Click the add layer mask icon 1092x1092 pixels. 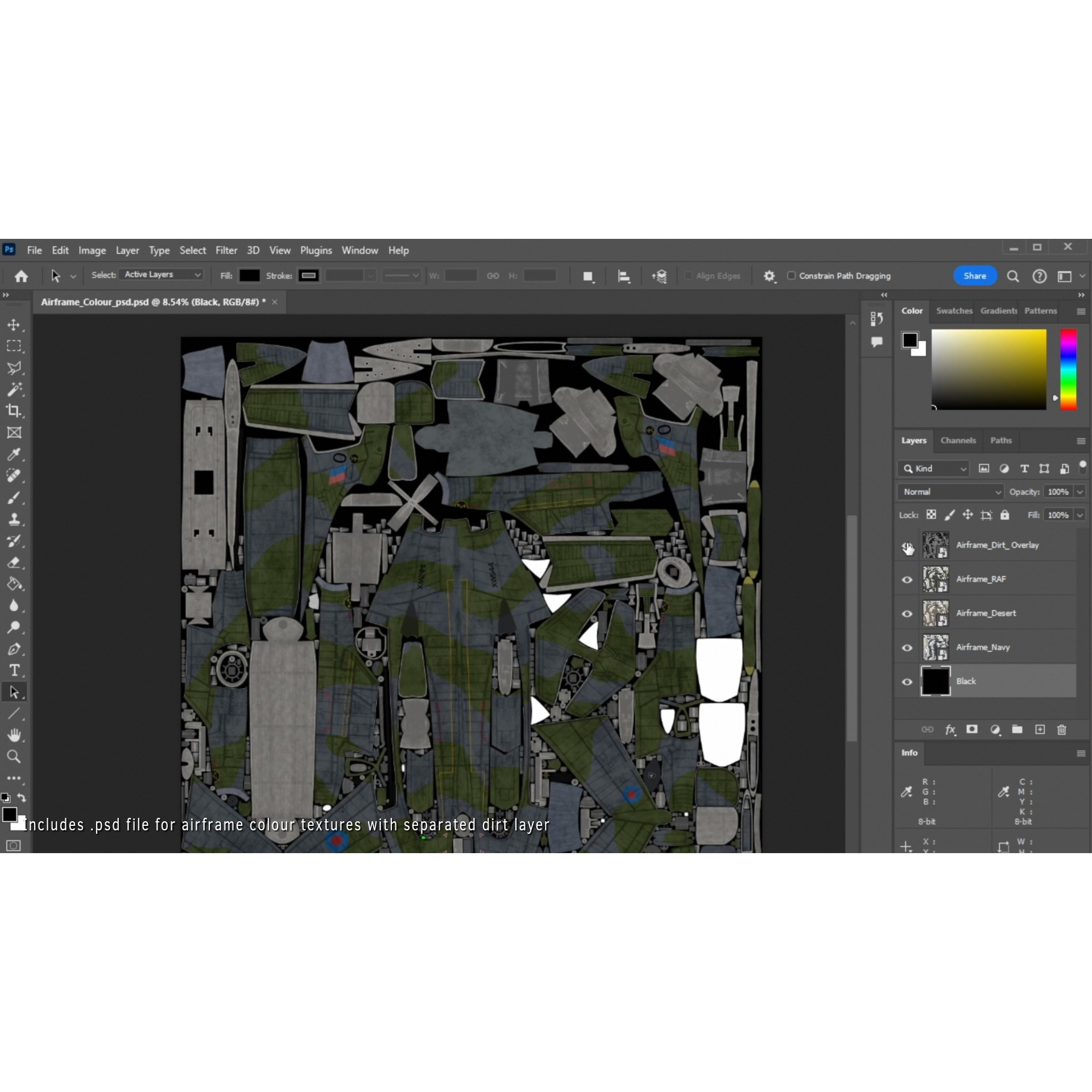click(x=972, y=730)
